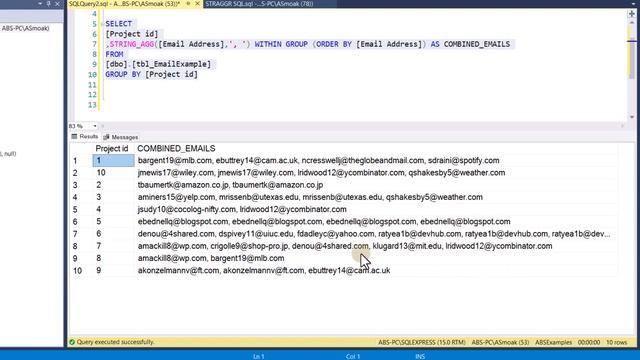Collapse the SELECT statement outline at line 5
This screenshot has height=360, width=640.
[x=102, y=24]
